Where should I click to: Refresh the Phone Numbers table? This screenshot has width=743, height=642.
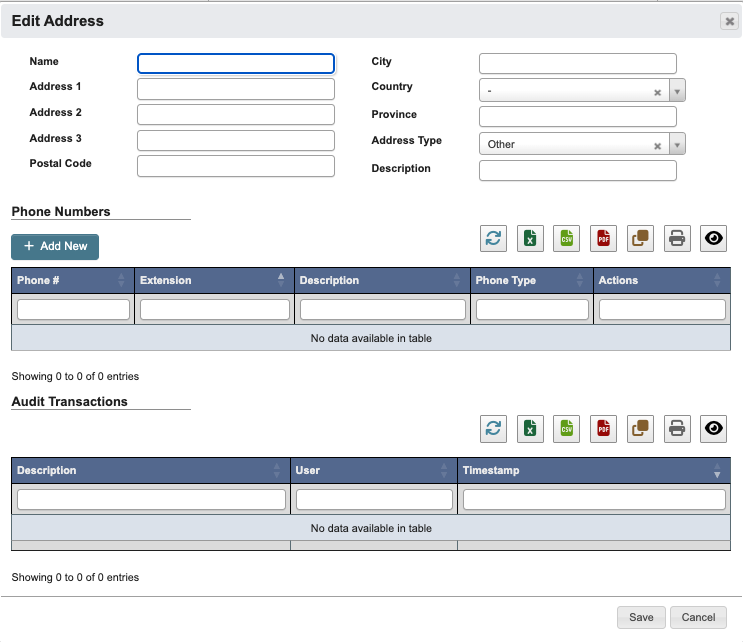tap(493, 238)
